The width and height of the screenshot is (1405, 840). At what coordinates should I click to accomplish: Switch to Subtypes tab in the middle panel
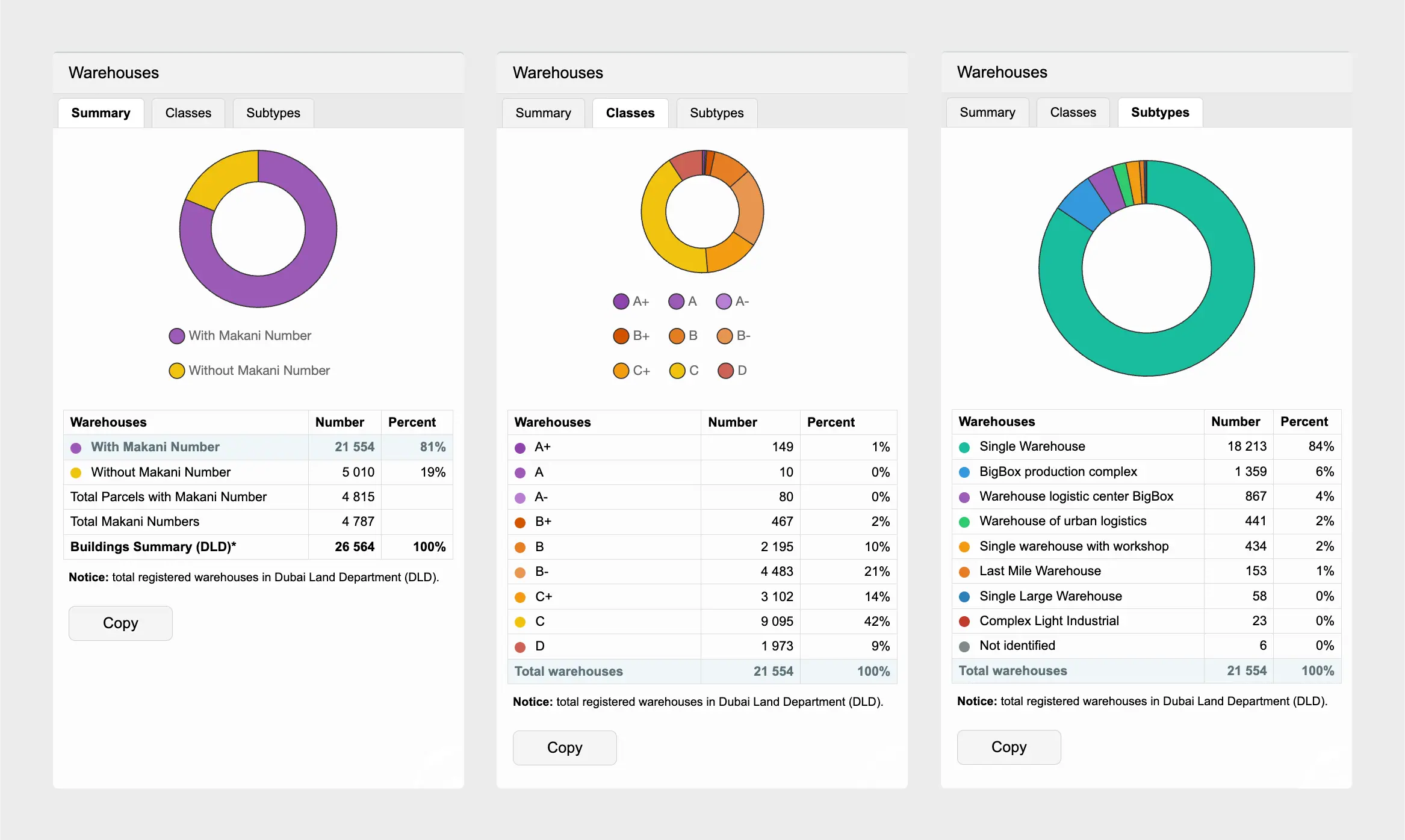pyautogui.click(x=717, y=113)
